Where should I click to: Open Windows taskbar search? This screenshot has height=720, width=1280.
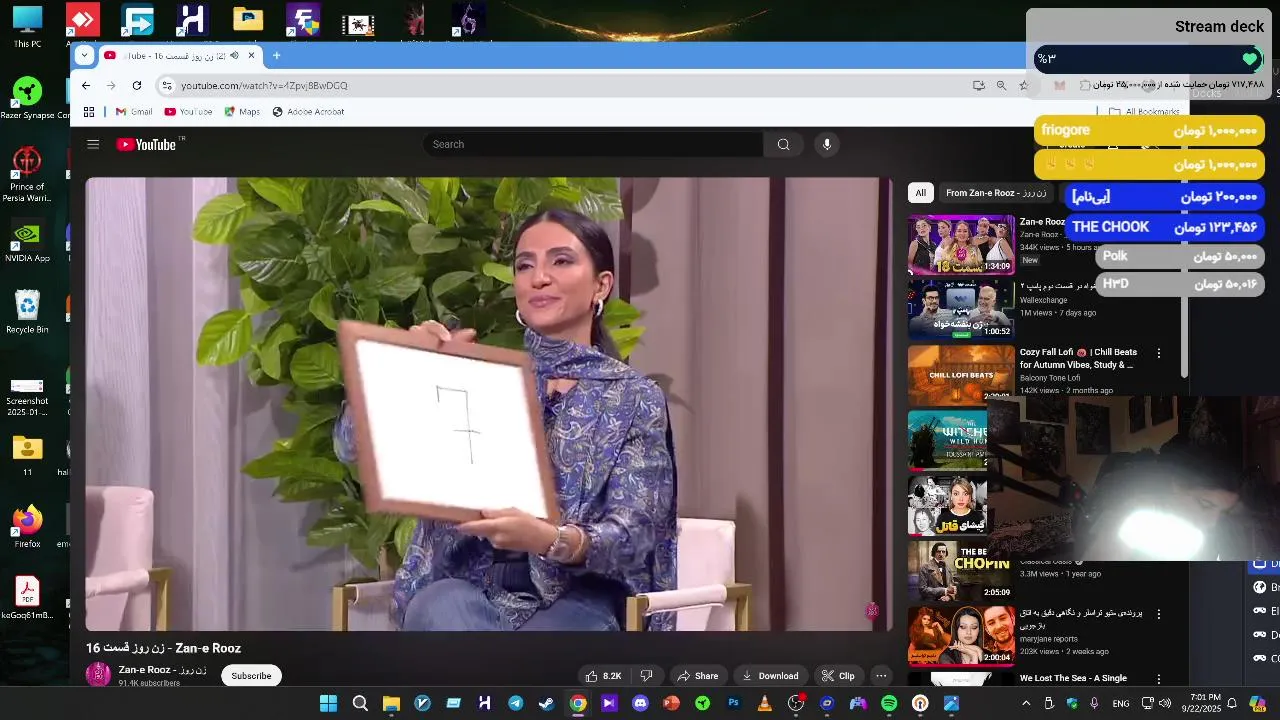[x=360, y=704]
